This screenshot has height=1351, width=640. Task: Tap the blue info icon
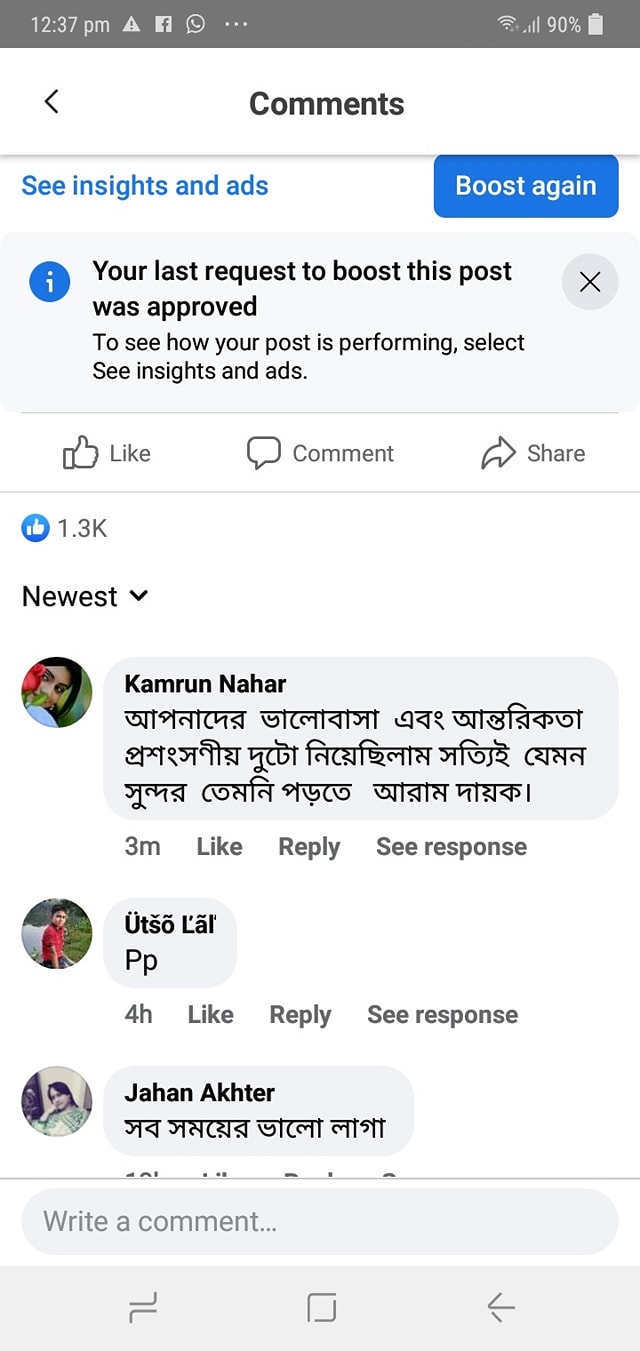50,282
